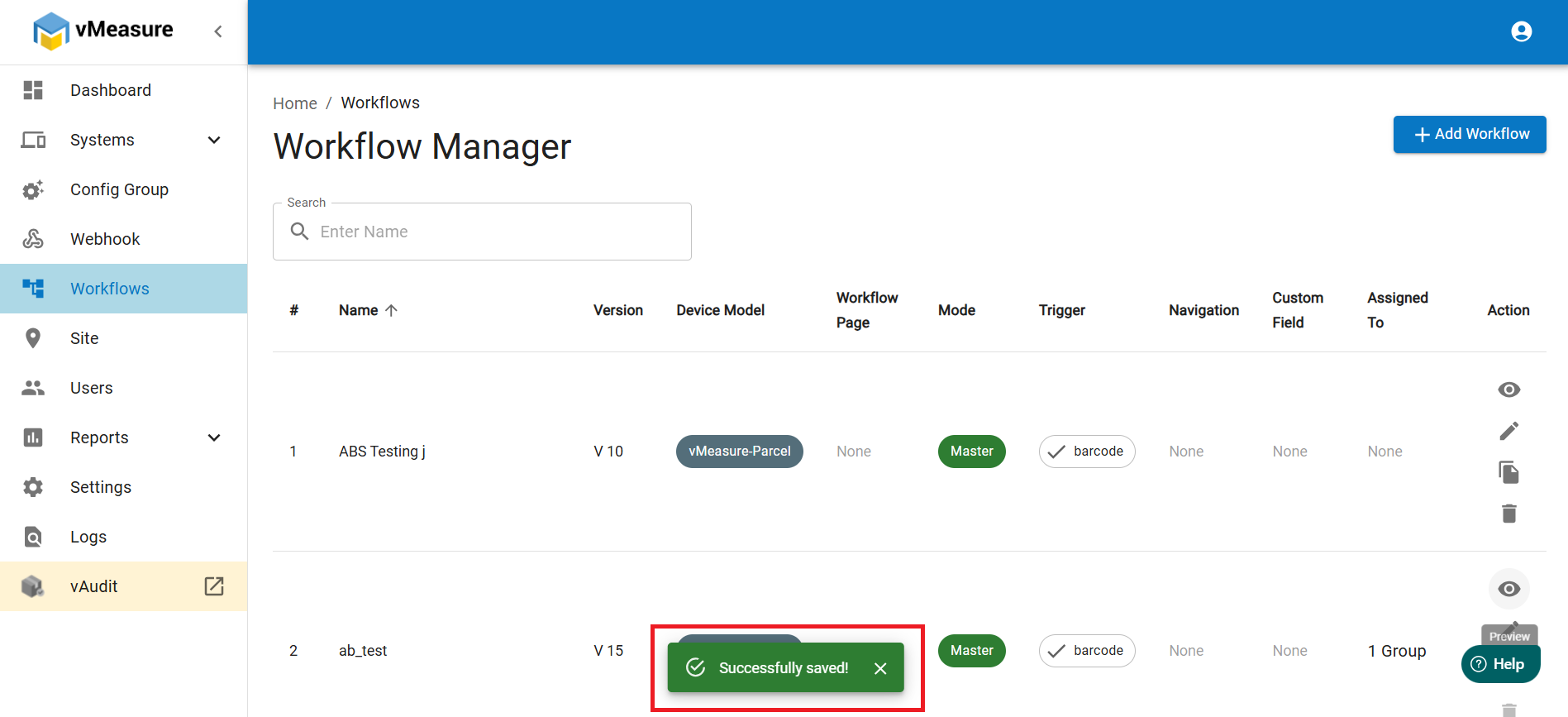This screenshot has height=717, width=1568.
Task: Click the Dashboard grid icon
Action: tap(33, 90)
